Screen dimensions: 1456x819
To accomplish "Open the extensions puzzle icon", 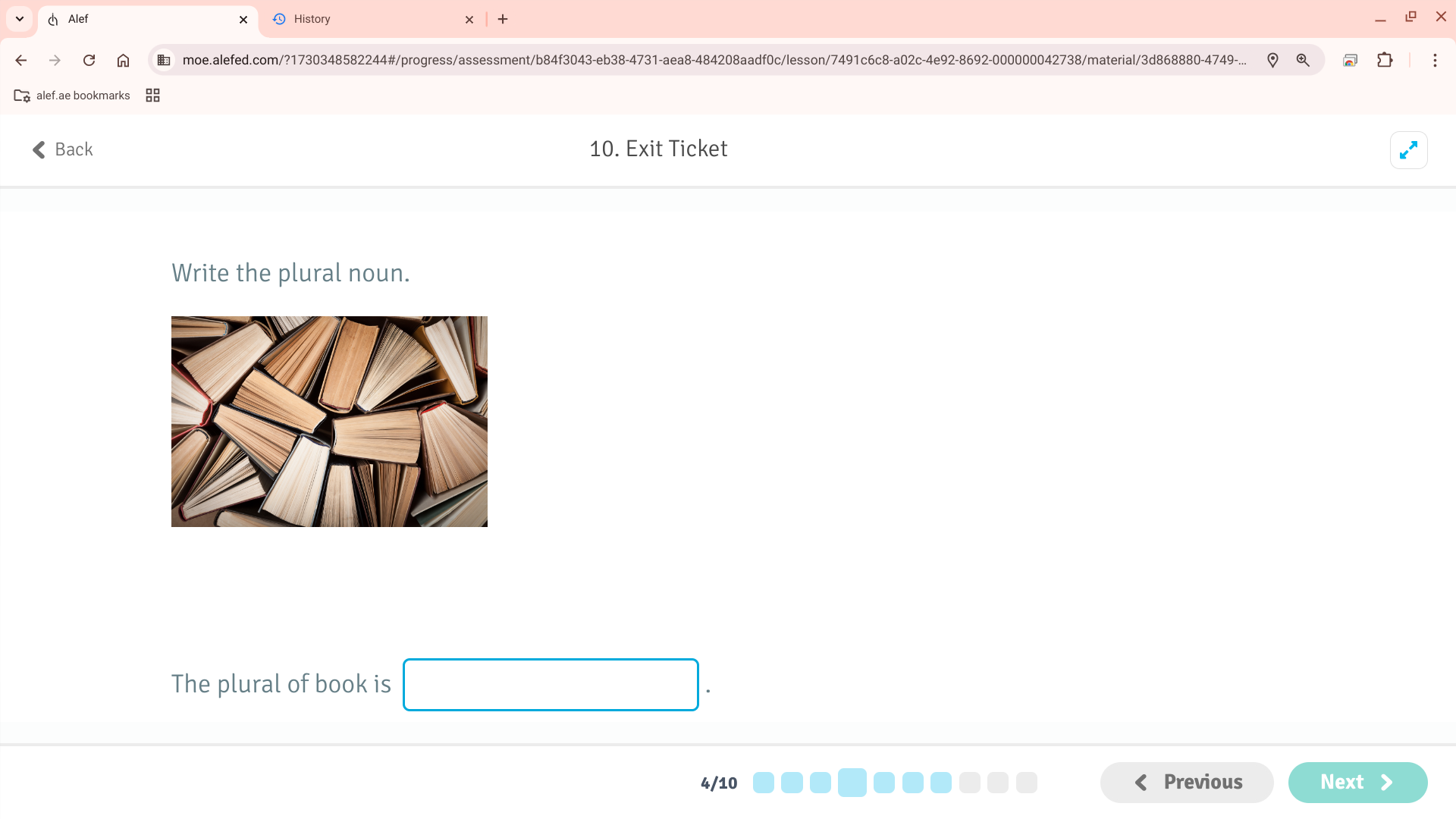I will coord(1385,60).
